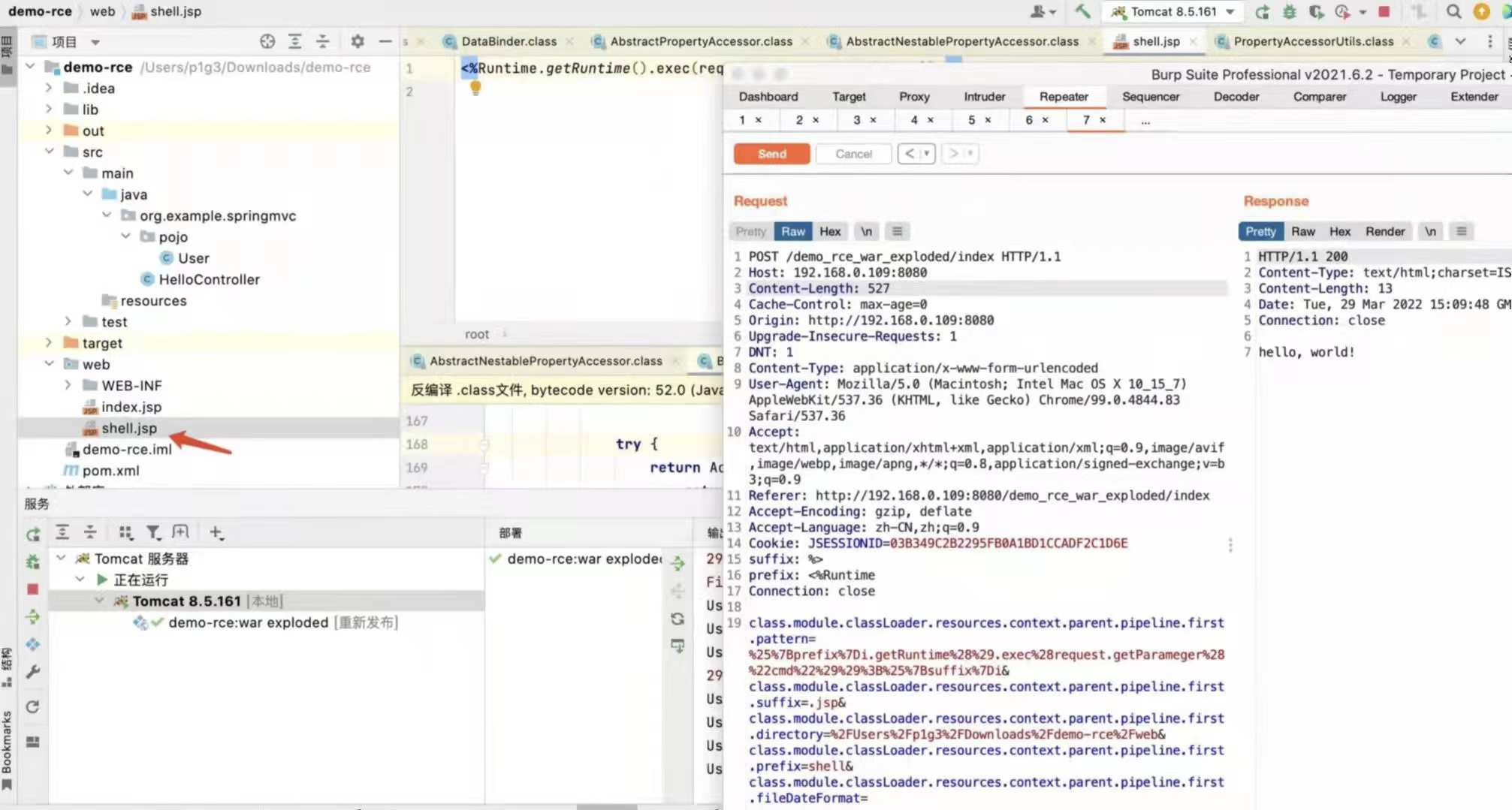Click the orange update arrow icon

(1481, 11)
